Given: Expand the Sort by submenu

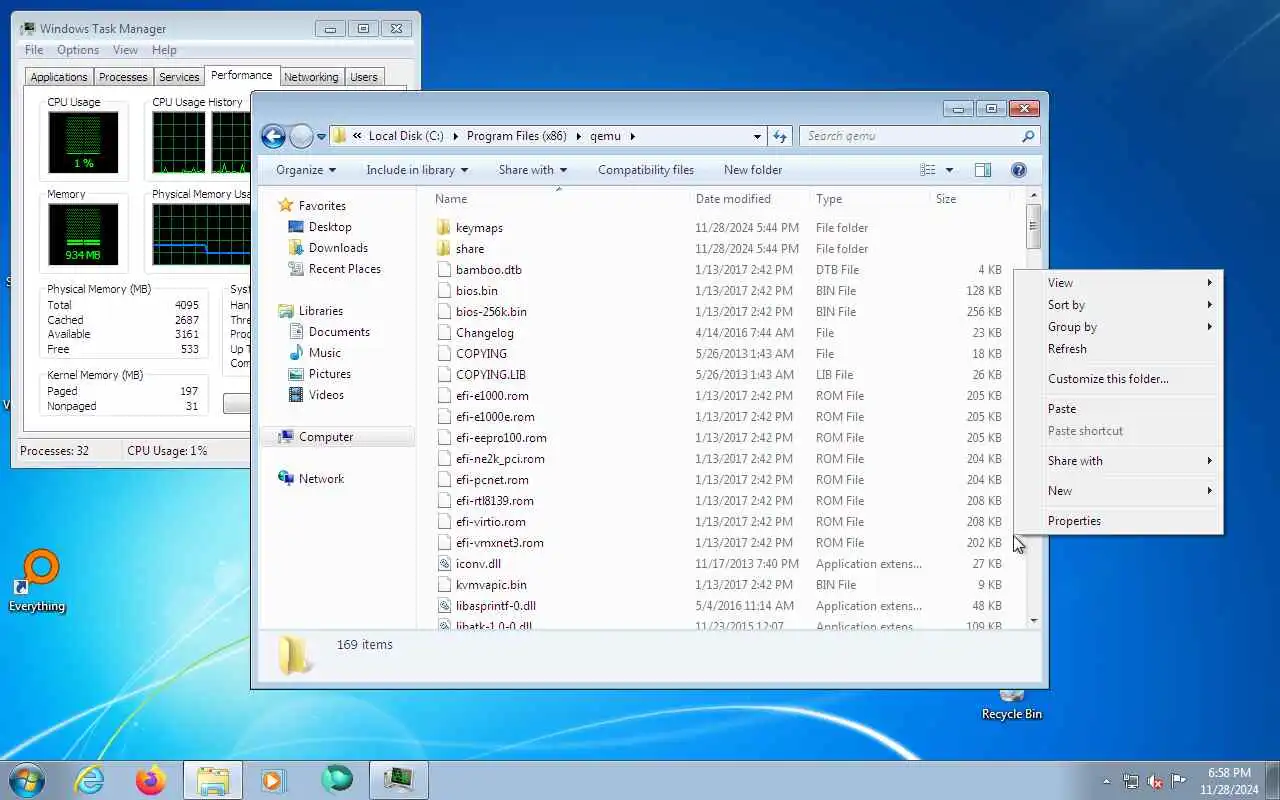Looking at the screenshot, I should click(1119, 305).
